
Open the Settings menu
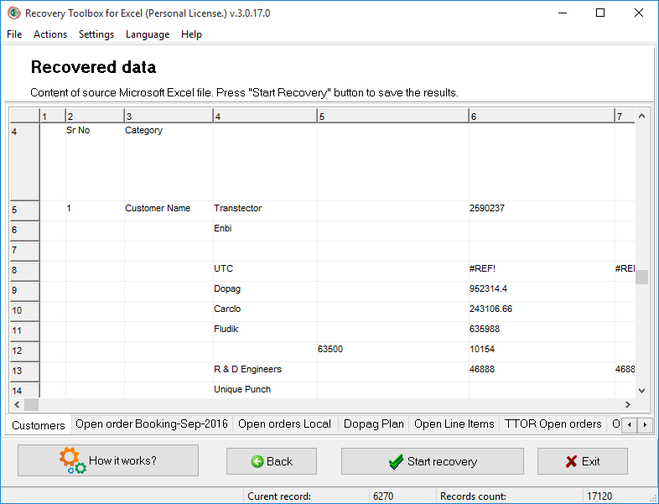pyautogui.click(x=96, y=34)
